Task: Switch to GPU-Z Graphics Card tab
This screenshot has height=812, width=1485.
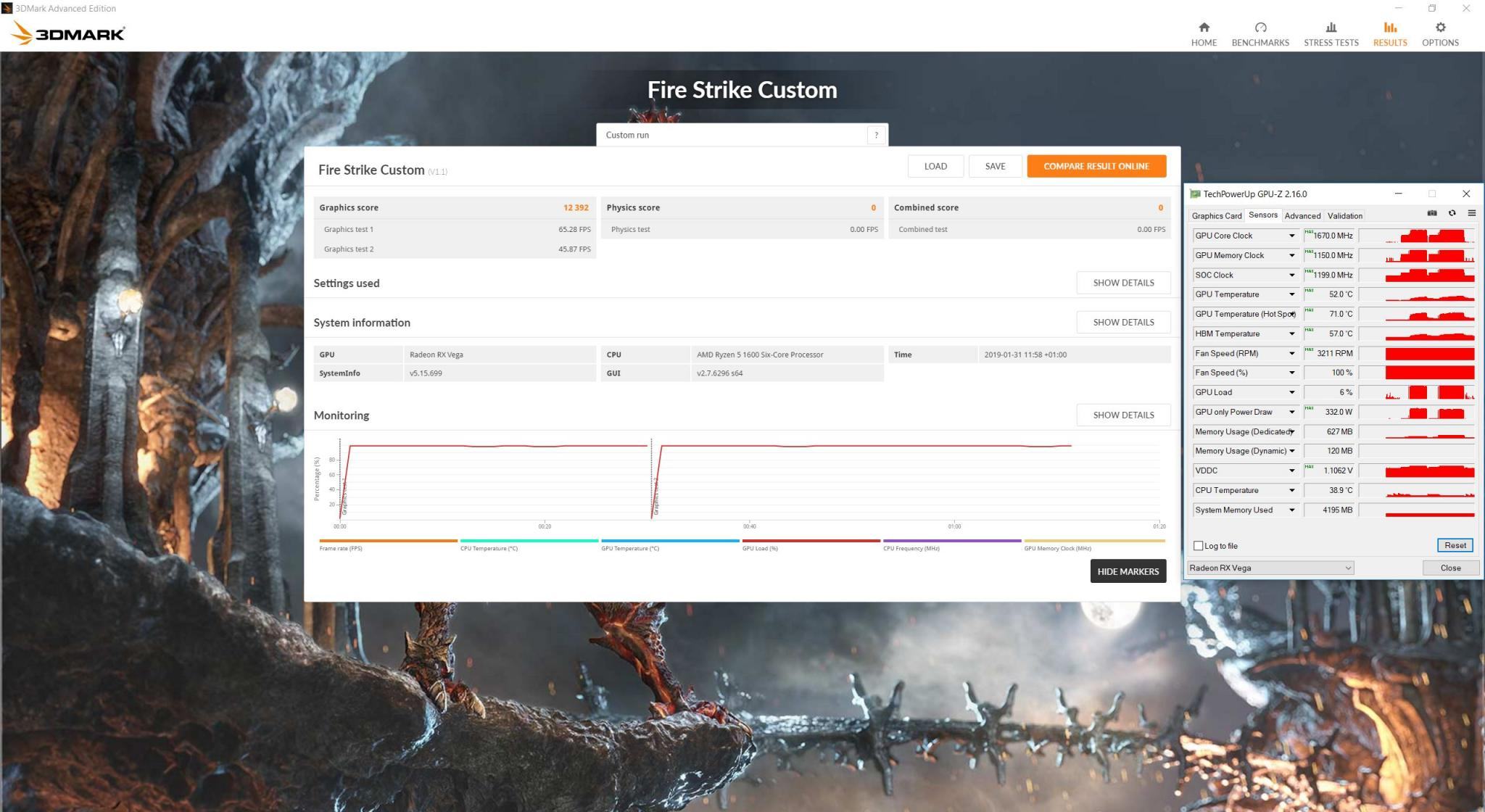Action: point(1216,215)
